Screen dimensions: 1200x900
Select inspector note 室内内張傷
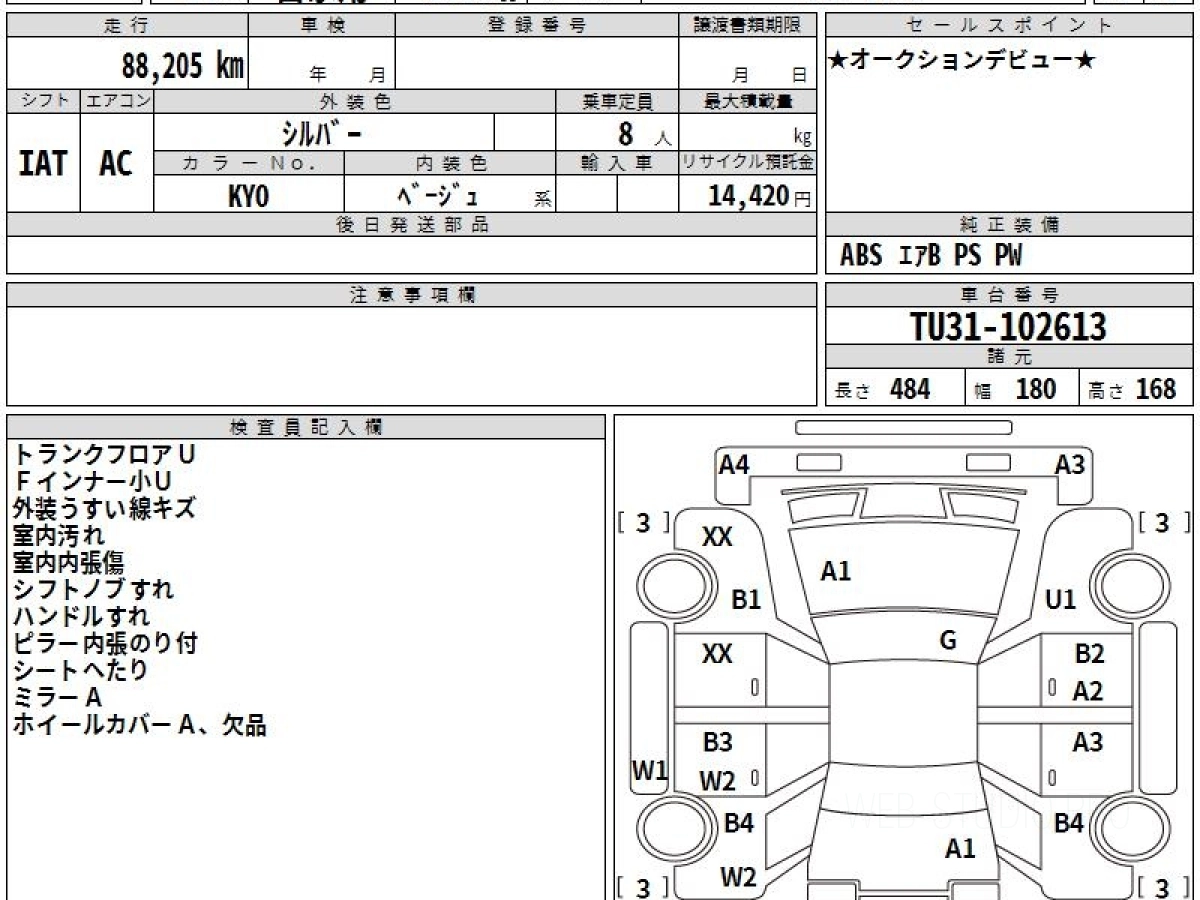pos(69,562)
